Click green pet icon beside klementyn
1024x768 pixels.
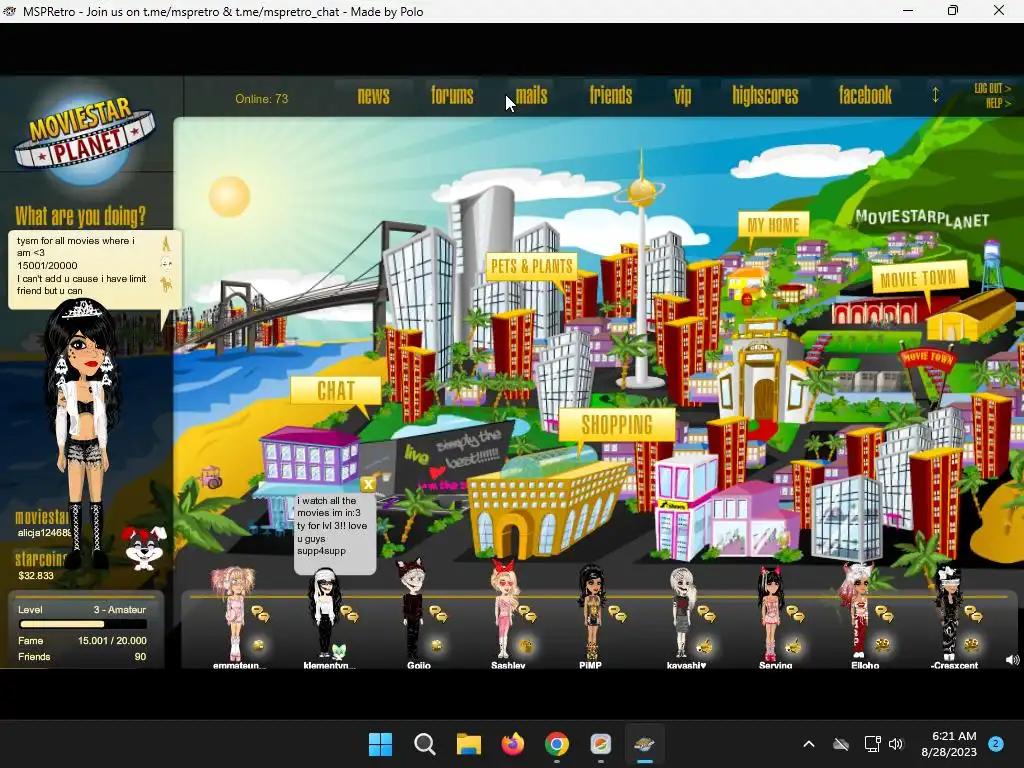pos(339,650)
